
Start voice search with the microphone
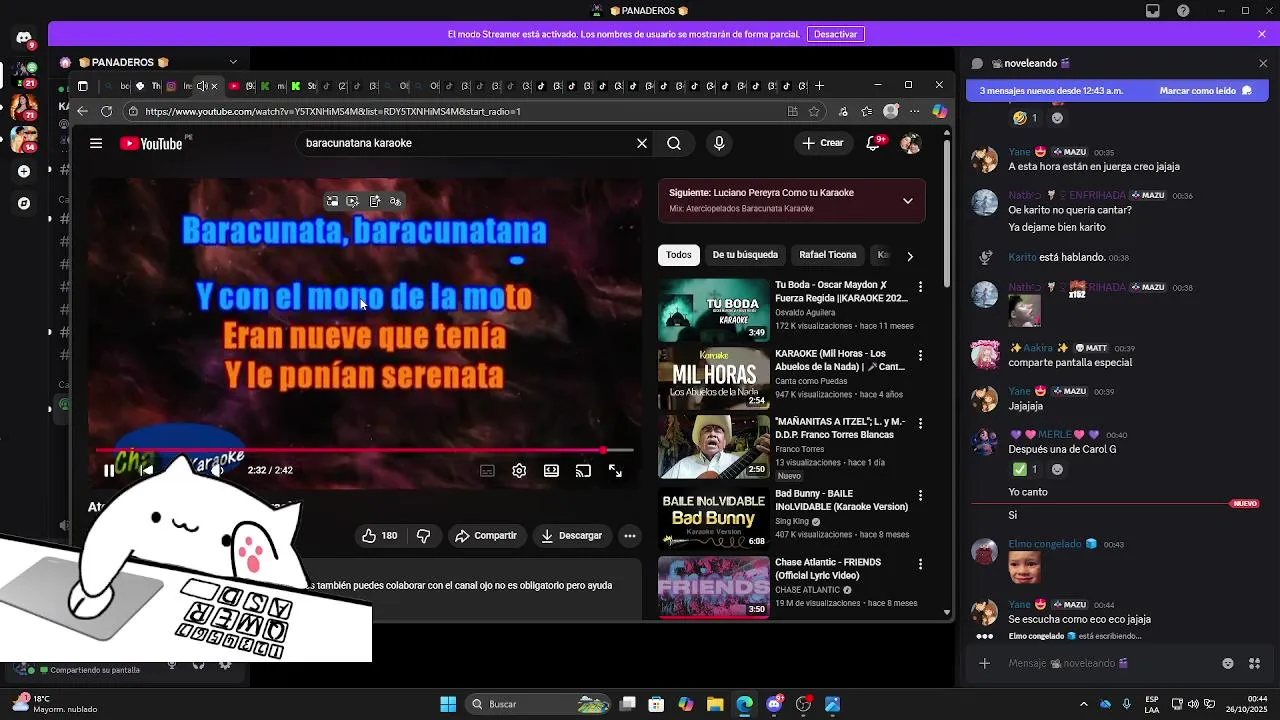point(718,143)
